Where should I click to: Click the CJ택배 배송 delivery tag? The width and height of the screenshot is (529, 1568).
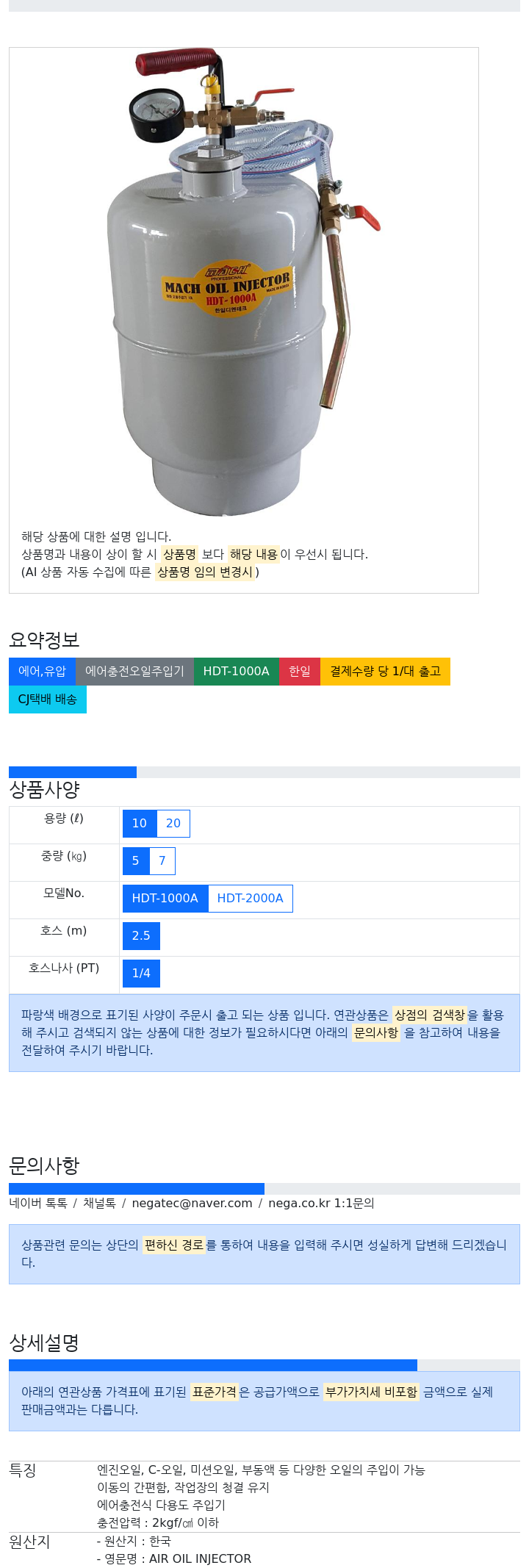[48, 700]
